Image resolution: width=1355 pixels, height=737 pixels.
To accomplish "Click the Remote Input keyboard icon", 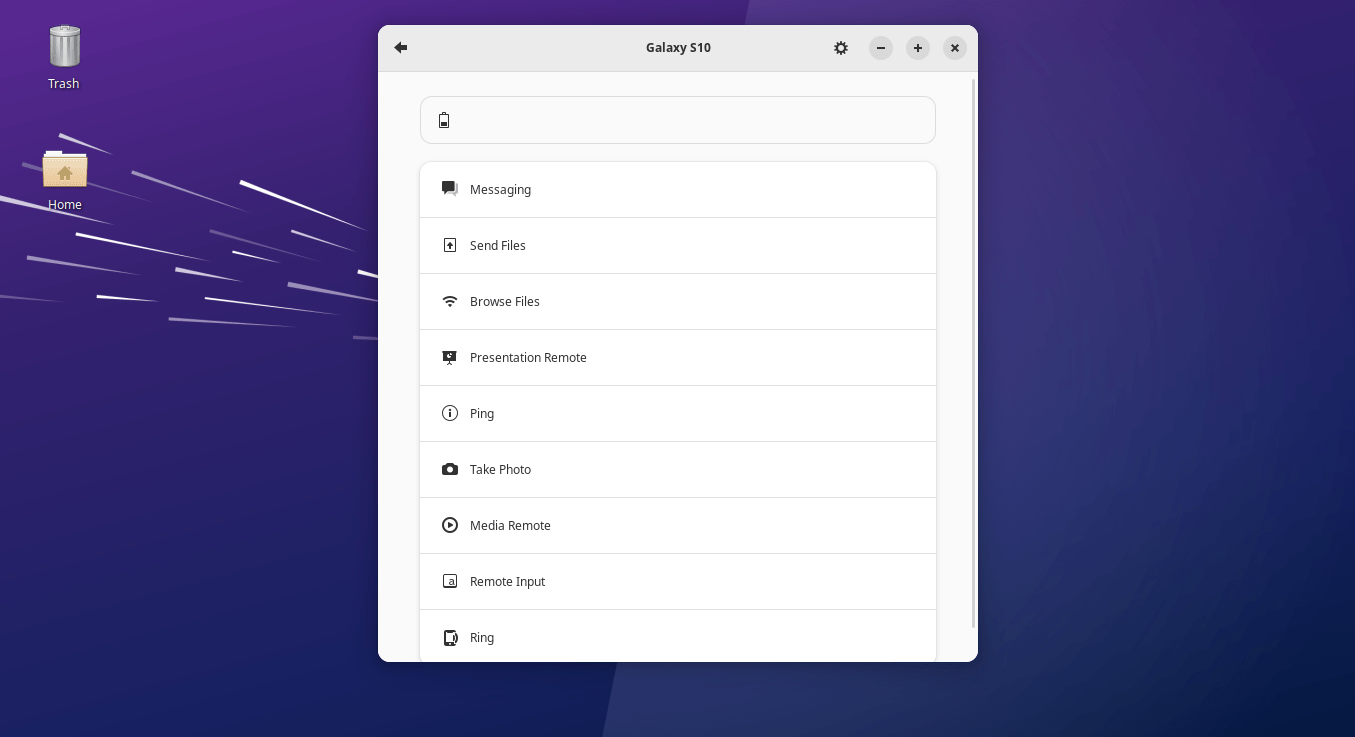I will point(450,581).
